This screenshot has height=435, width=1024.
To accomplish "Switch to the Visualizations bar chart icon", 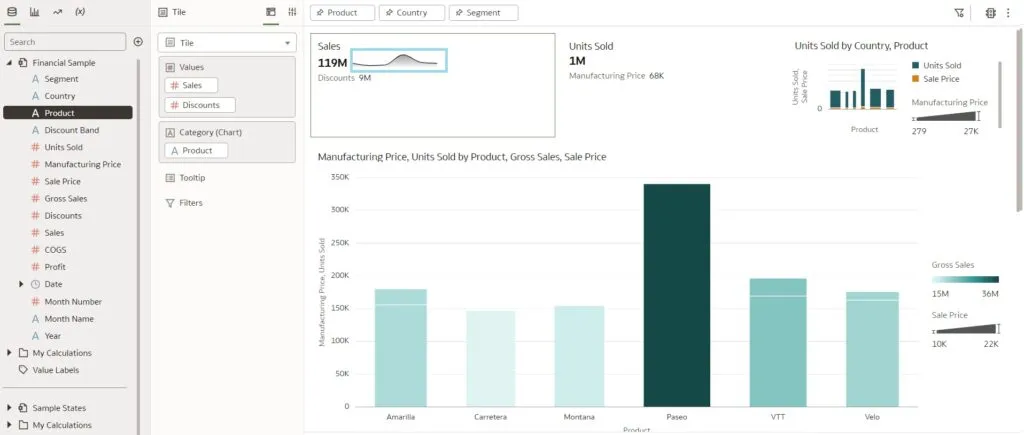I will (34, 12).
